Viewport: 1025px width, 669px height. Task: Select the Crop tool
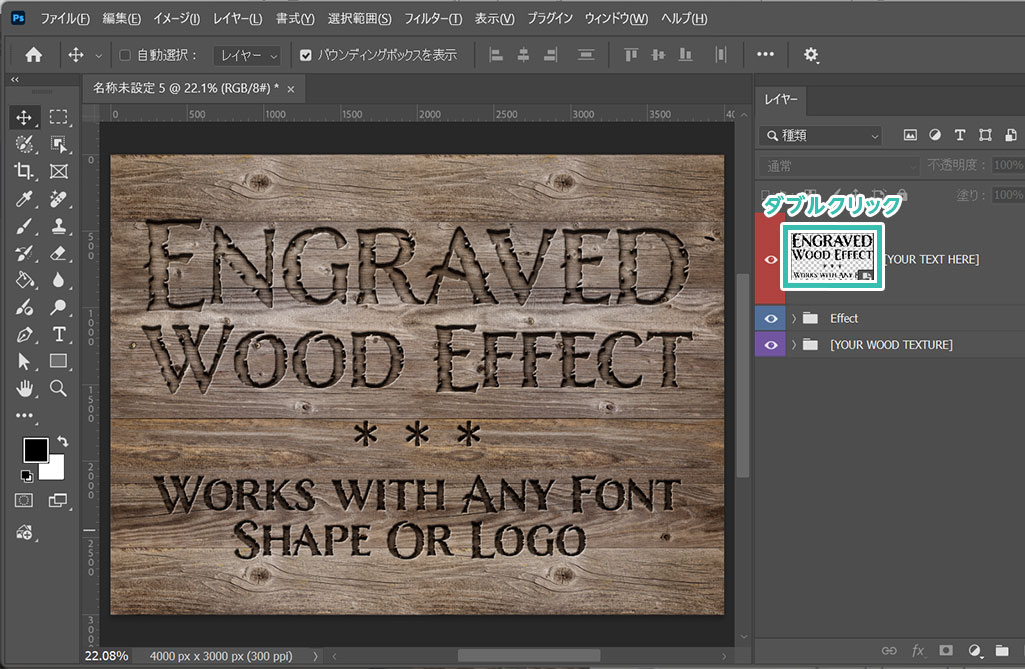pyautogui.click(x=24, y=171)
